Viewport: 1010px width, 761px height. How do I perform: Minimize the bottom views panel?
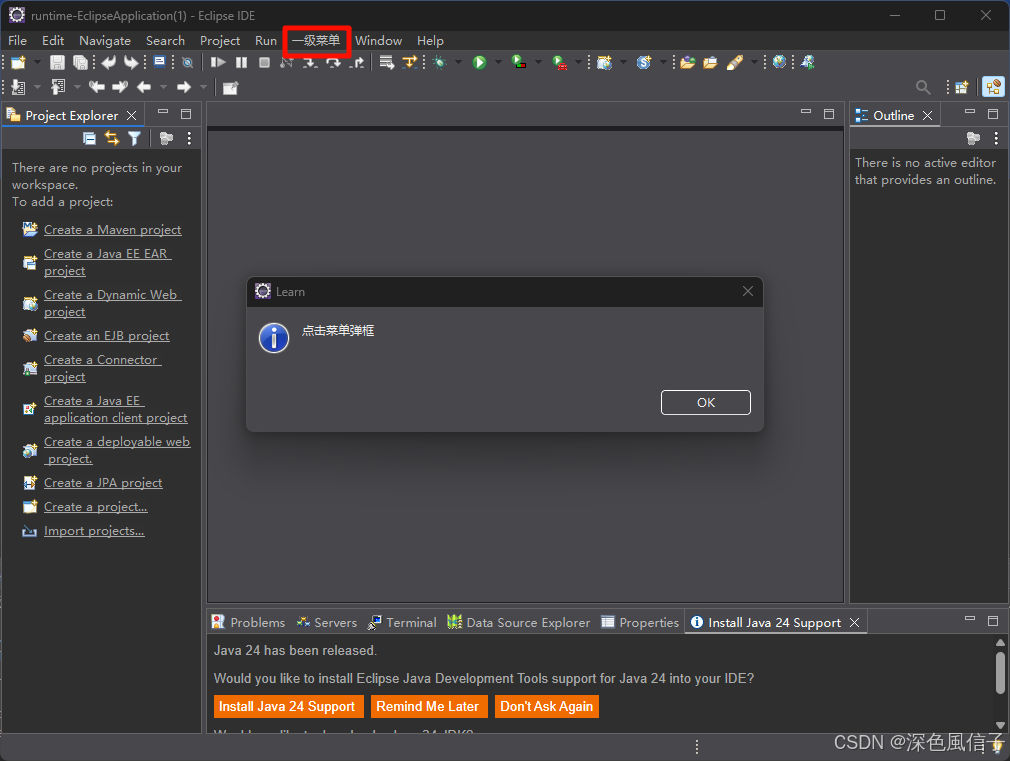pos(969,619)
